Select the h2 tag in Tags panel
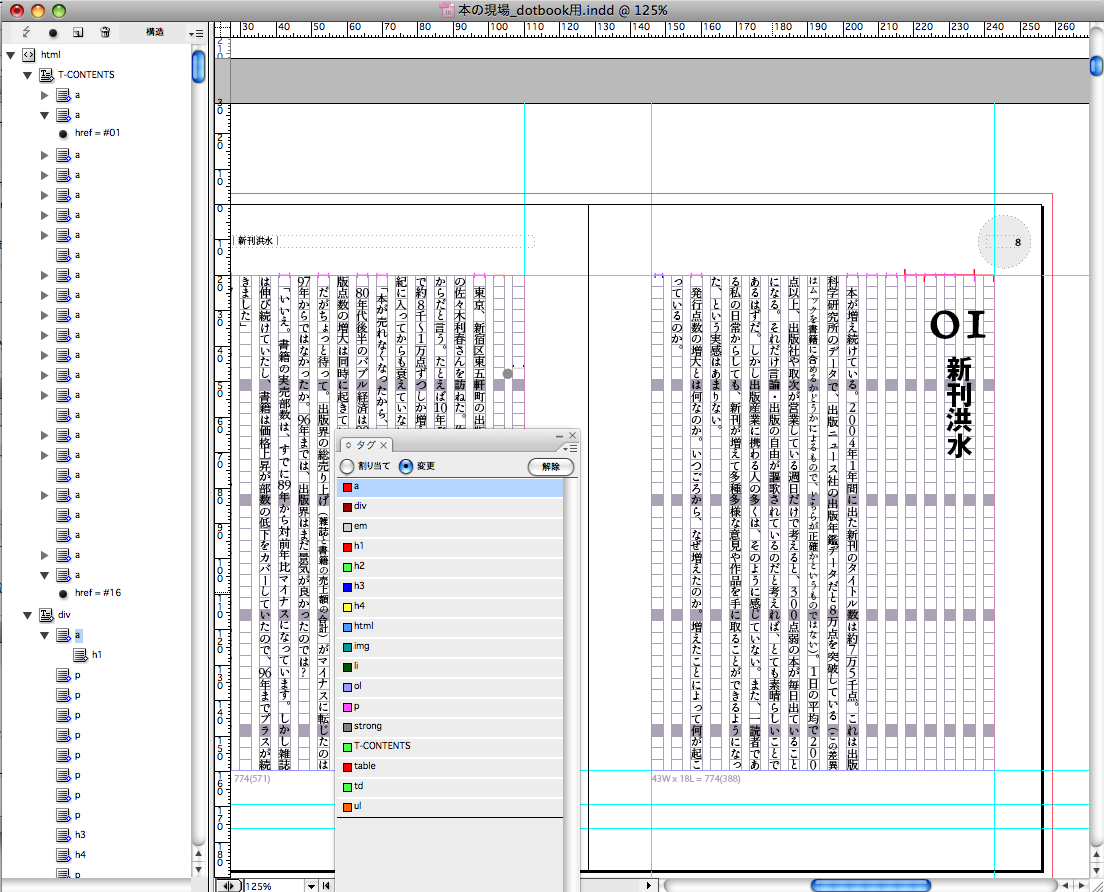The height and width of the screenshot is (892, 1104). pyautogui.click(x=450, y=566)
